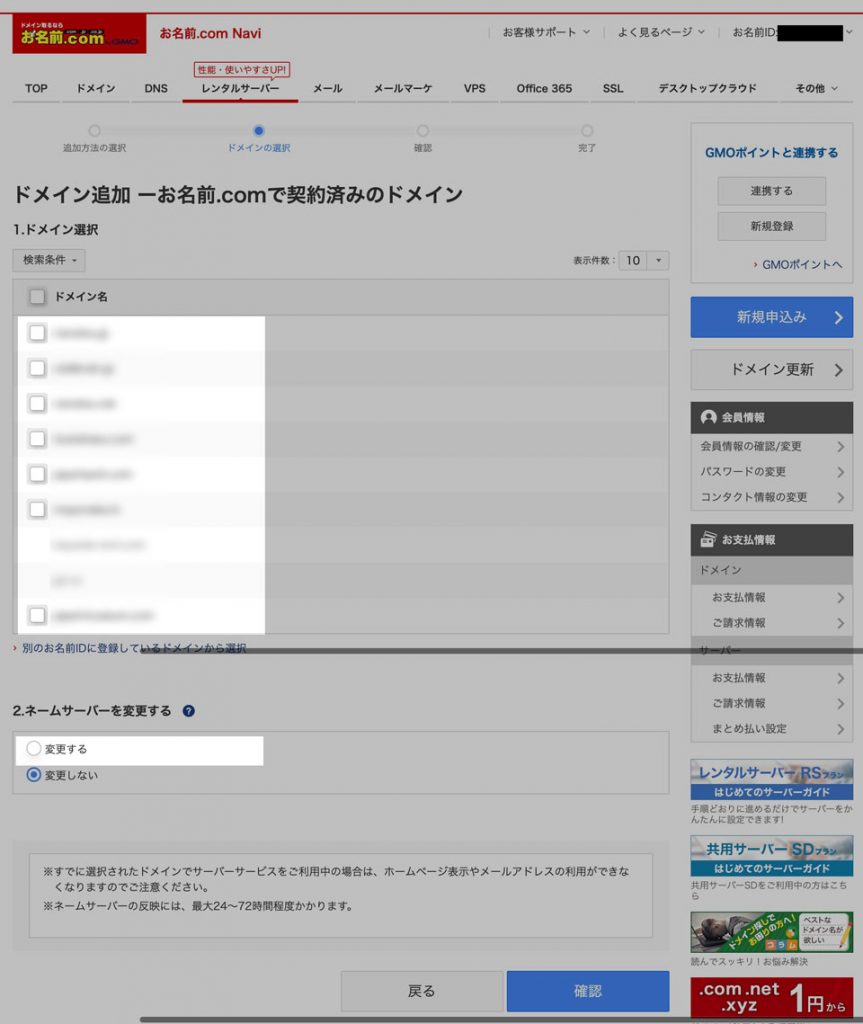The height and width of the screenshot is (1024, 863).
Task: Tick the ドメイン名 select-all checkbox
Action: pos(37,296)
